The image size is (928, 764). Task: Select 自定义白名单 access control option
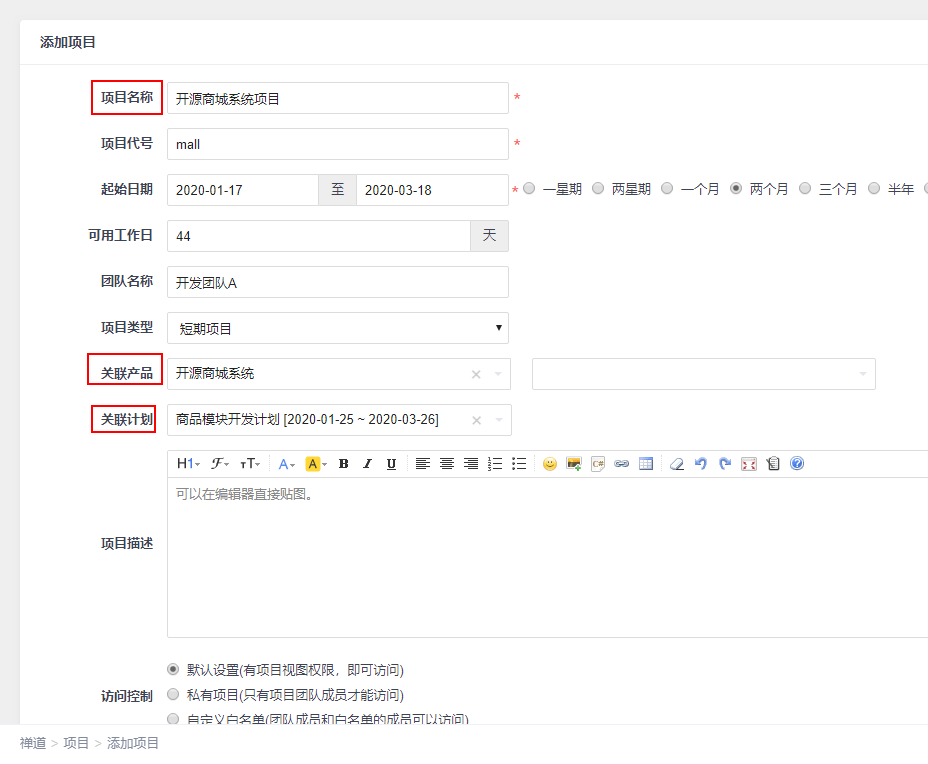pyautogui.click(x=173, y=719)
